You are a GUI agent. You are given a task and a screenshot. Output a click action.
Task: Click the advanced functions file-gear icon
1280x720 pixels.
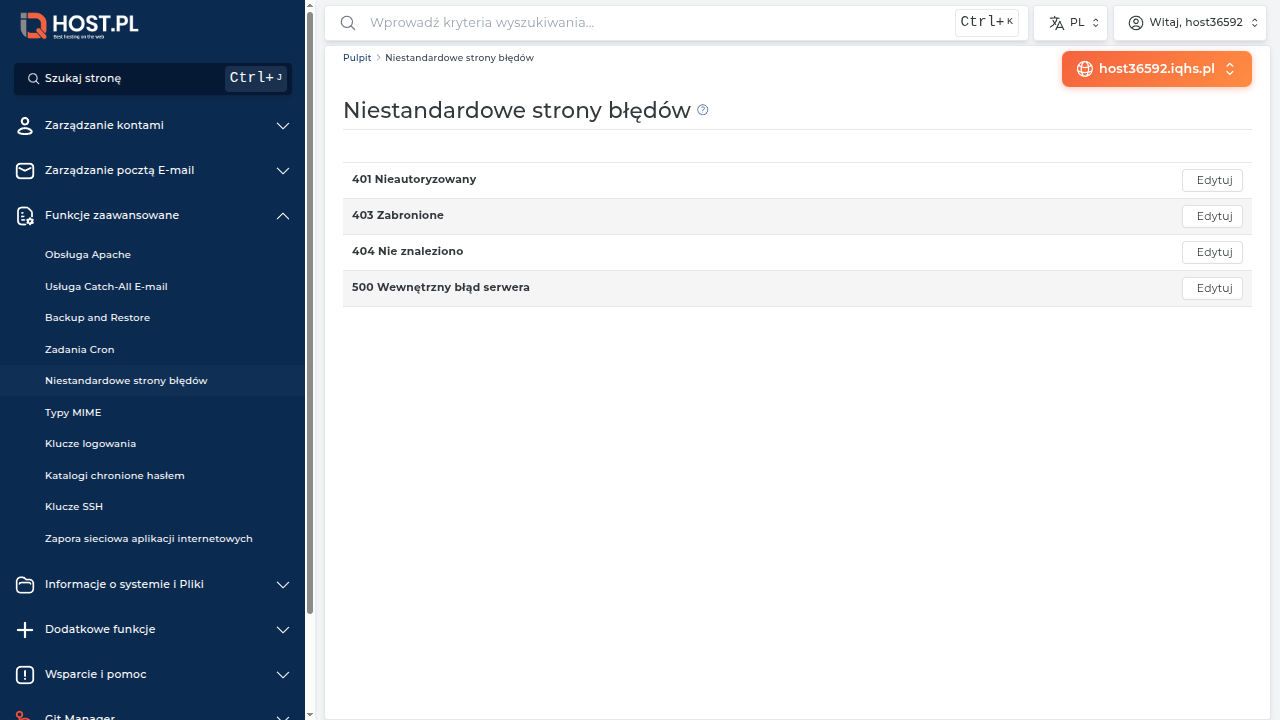pyautogui.click(x=25, y=216)
